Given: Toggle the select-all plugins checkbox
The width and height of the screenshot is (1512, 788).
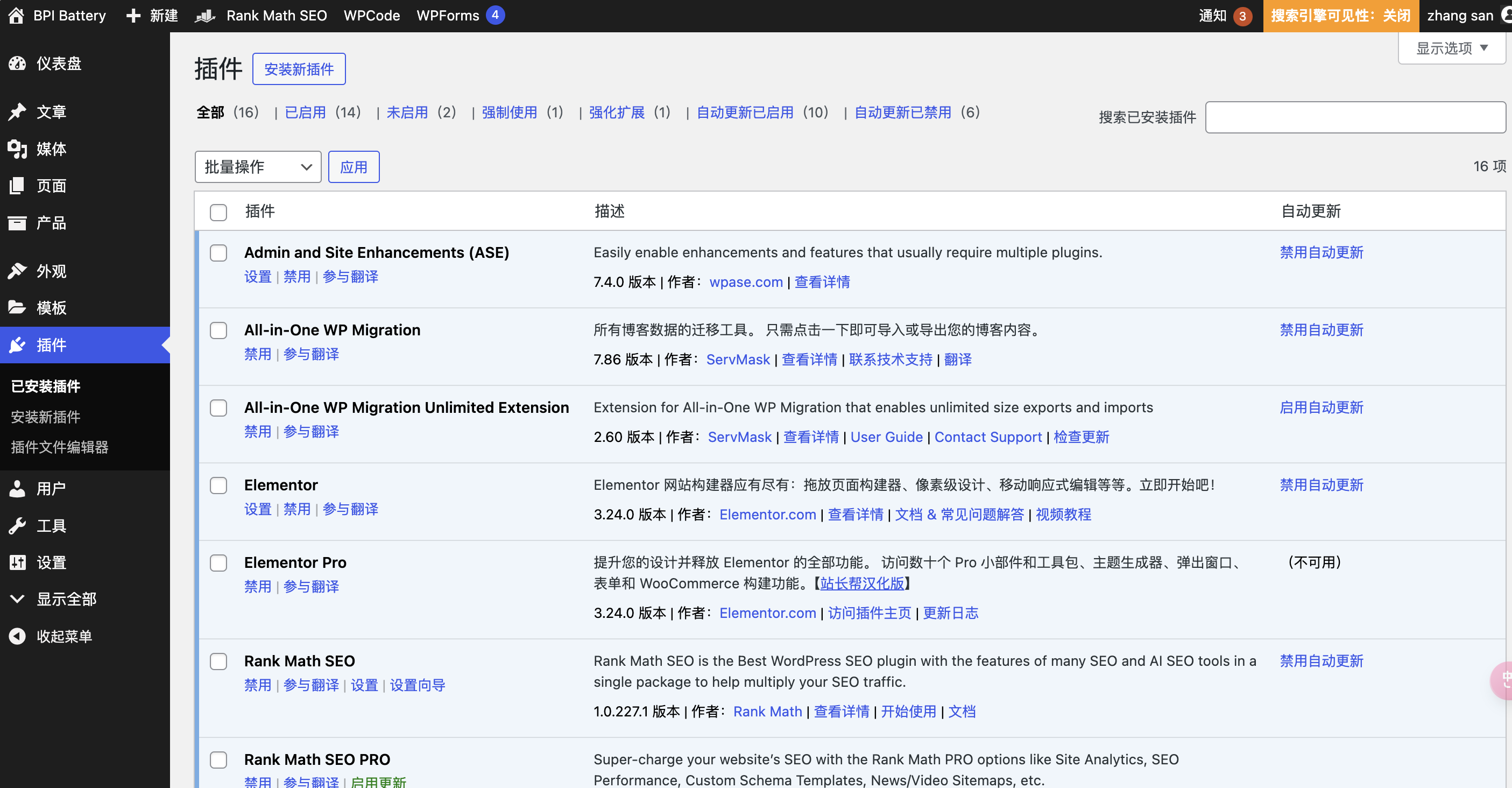Looking at the screenshot, I should [x=218, y=212].
